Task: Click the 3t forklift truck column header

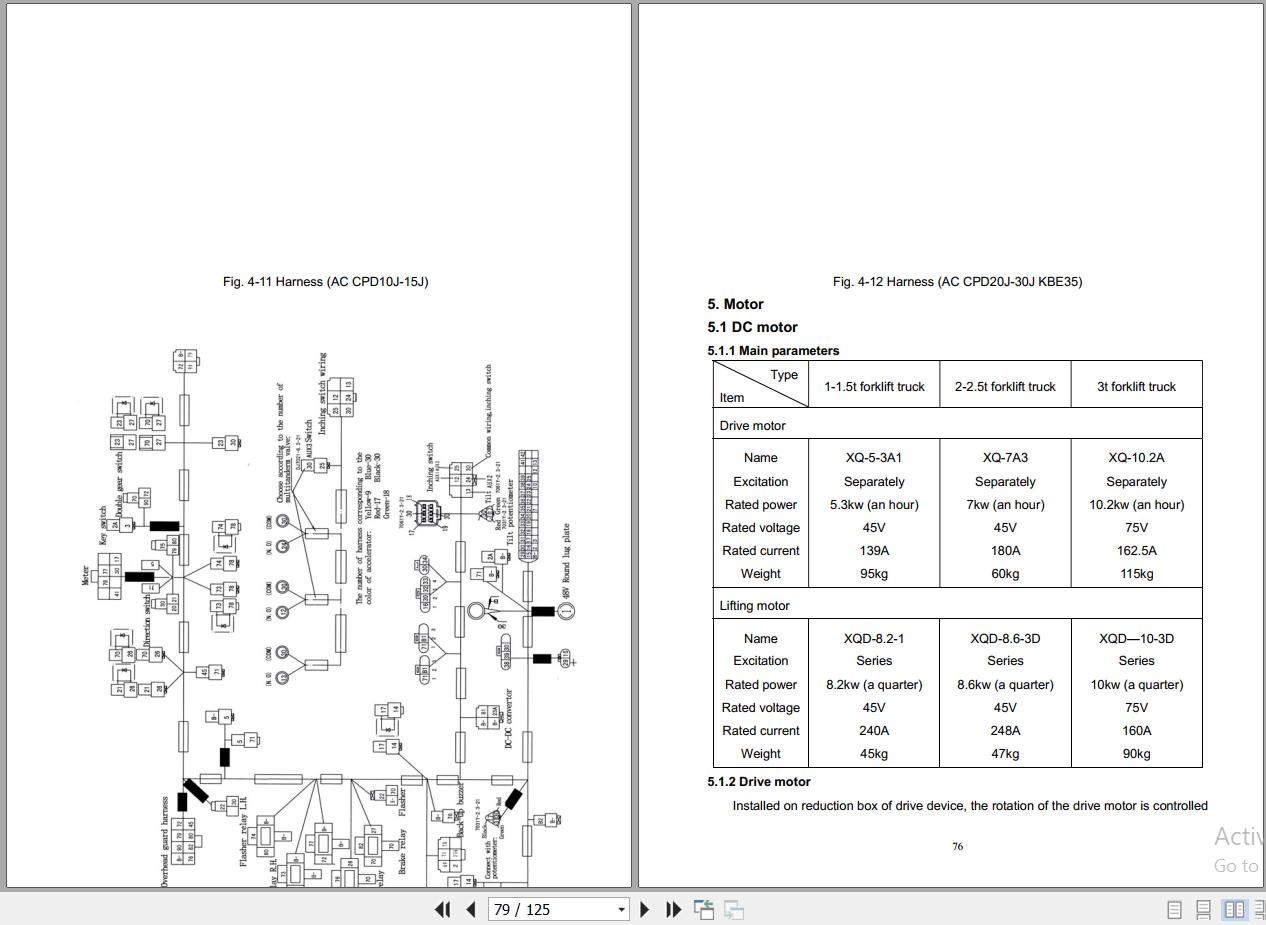Action: coord(1136,386)
